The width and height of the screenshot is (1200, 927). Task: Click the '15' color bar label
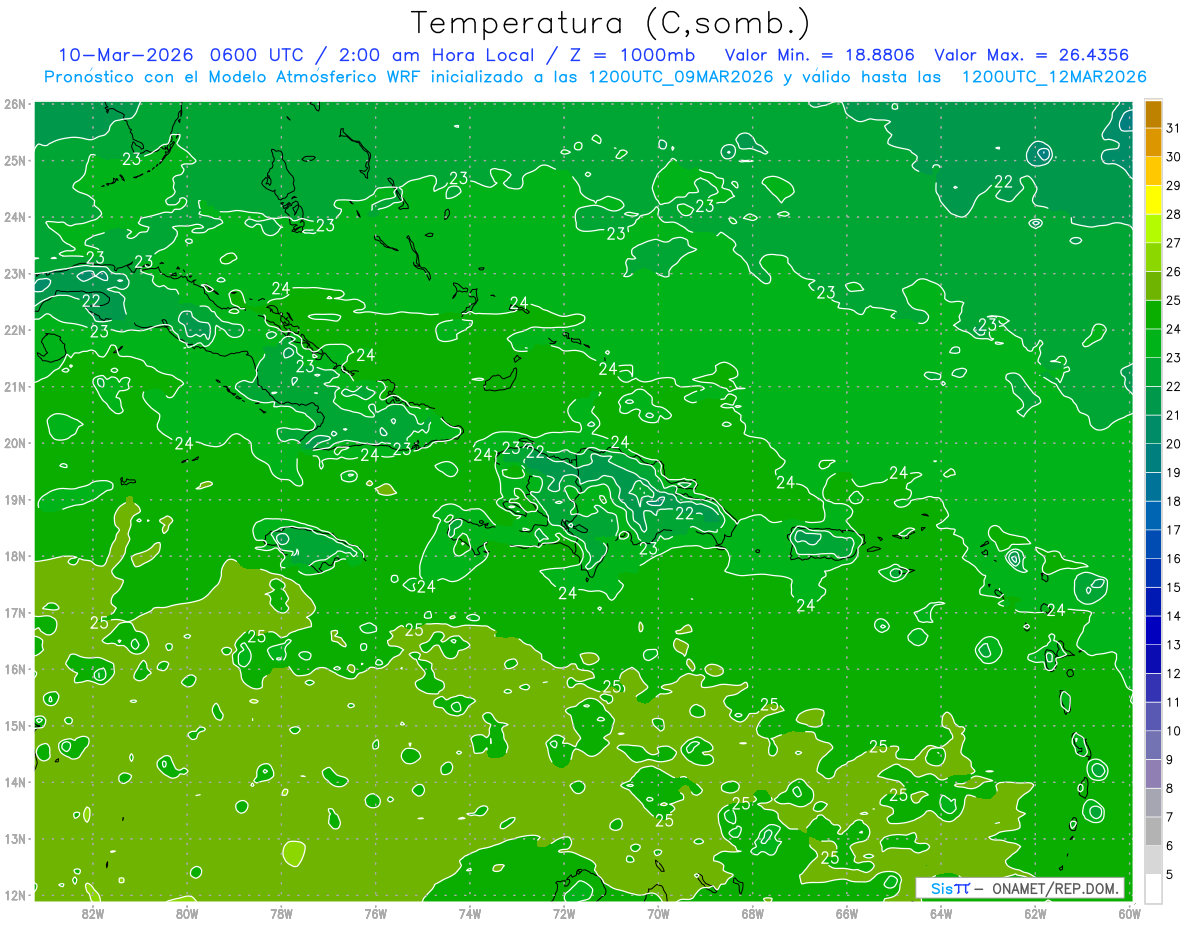tap(1174, 588)
